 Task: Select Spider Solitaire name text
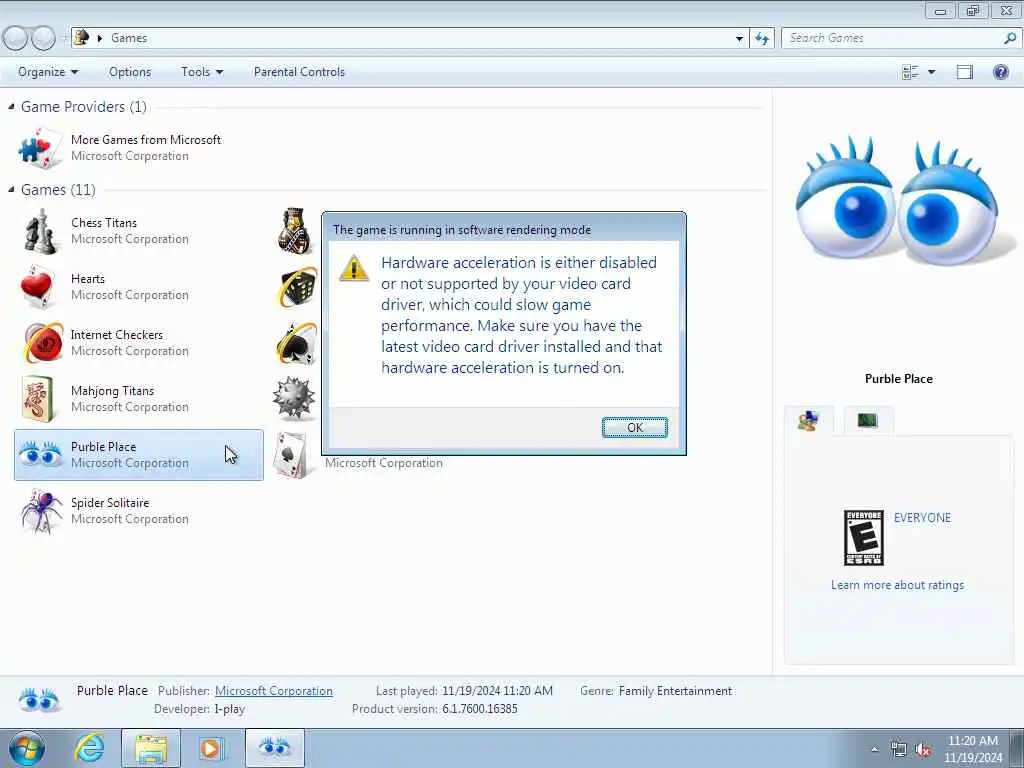(x=110, y=503)
